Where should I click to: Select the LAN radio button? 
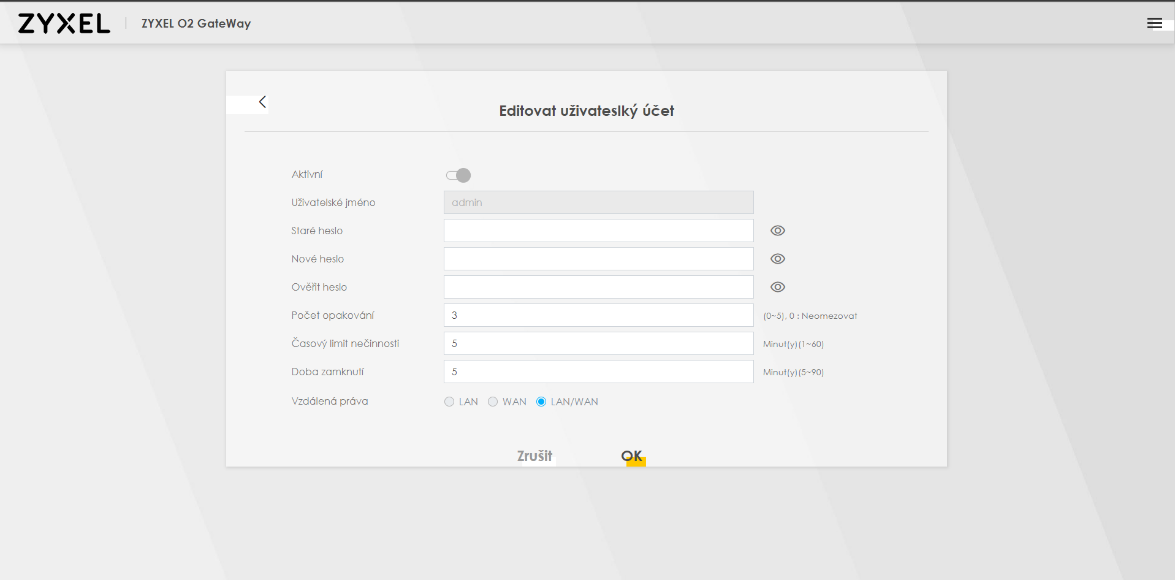click(449, 402)
